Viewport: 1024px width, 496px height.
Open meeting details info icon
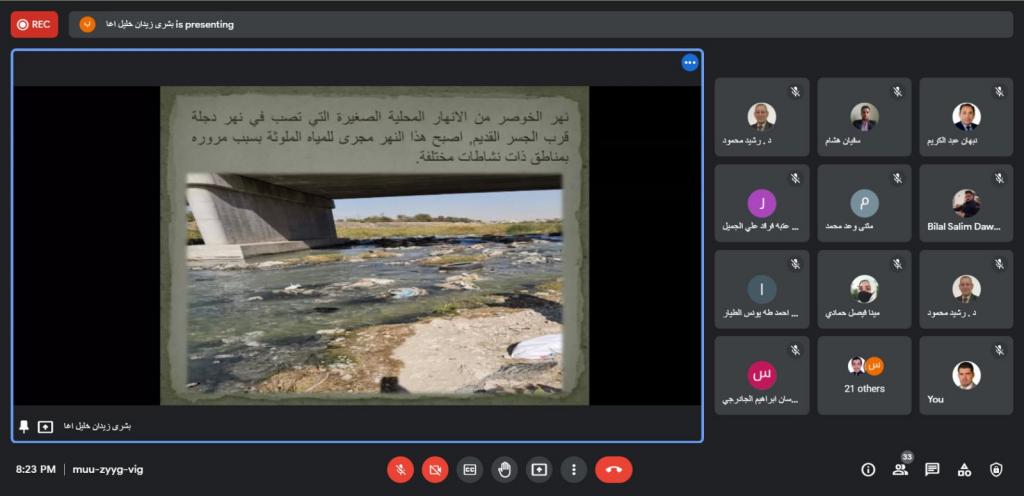coord(868,469)
